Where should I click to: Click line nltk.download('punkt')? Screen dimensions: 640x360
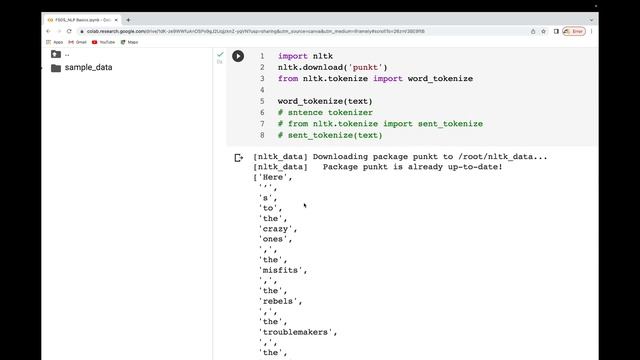[x=333, y=67]
